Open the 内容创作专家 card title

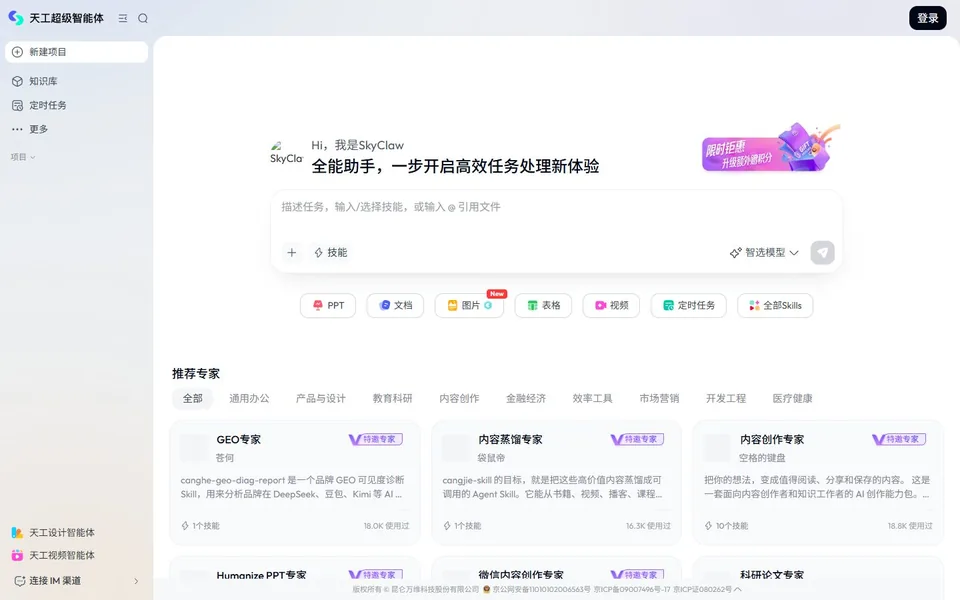pos(772,440)
